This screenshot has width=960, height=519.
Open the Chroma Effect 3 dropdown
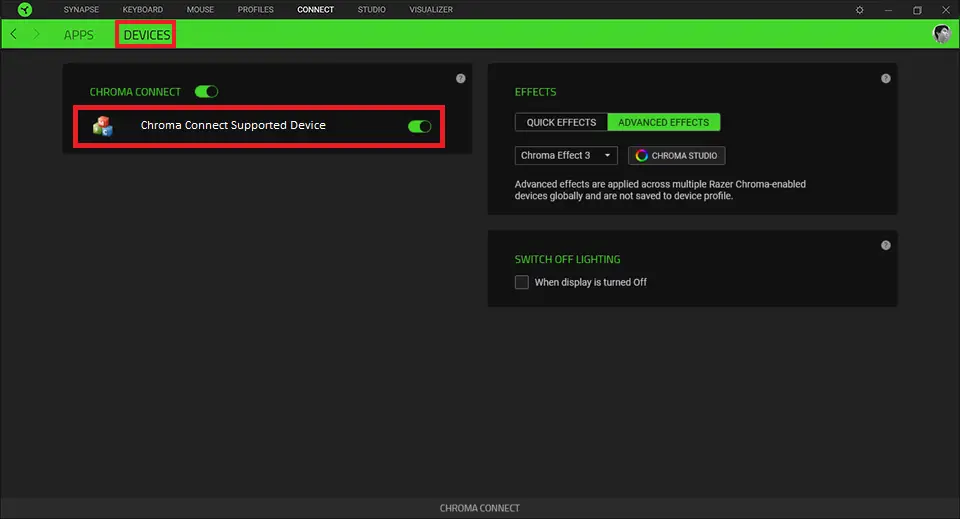tap(566, 155)
